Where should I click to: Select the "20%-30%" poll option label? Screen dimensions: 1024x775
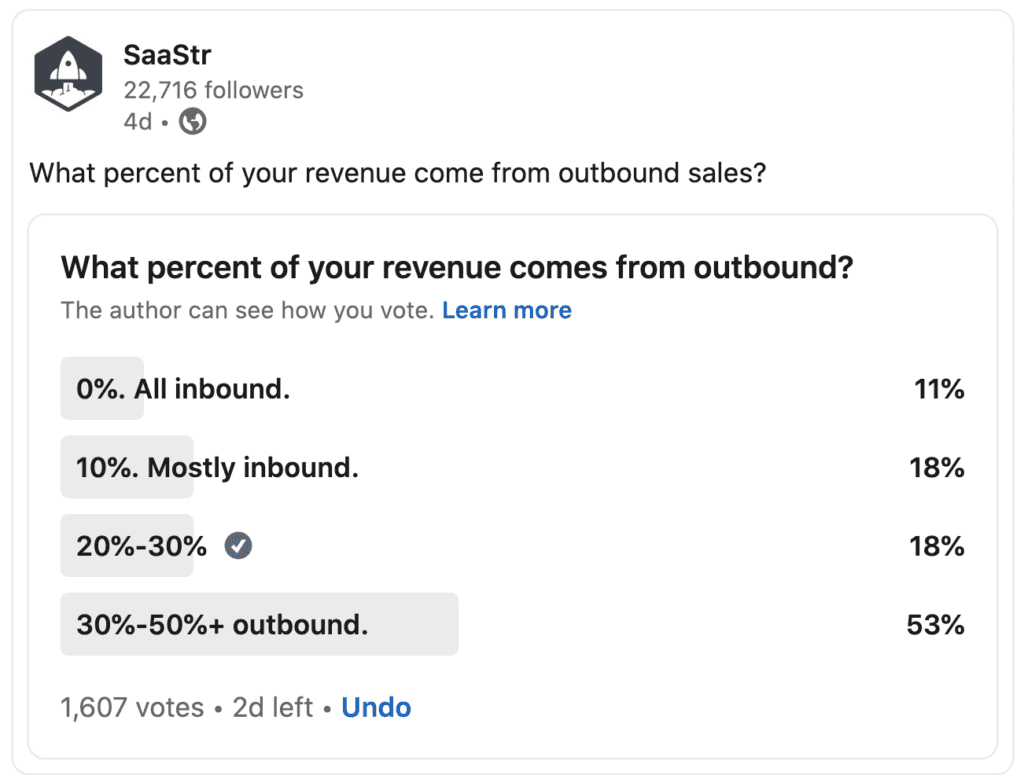(x=142, y=546)
